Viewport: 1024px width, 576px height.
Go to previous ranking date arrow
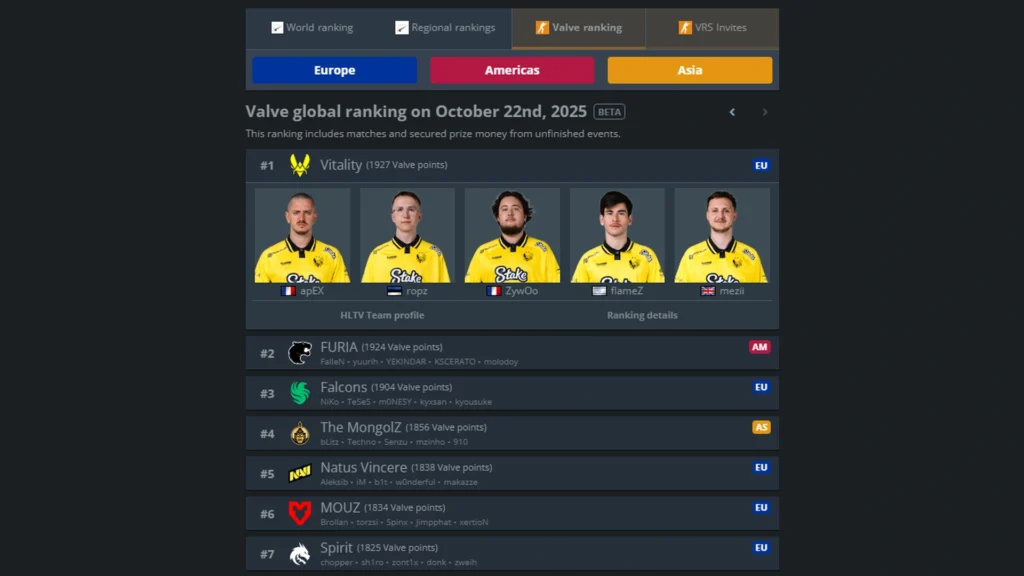732,112
